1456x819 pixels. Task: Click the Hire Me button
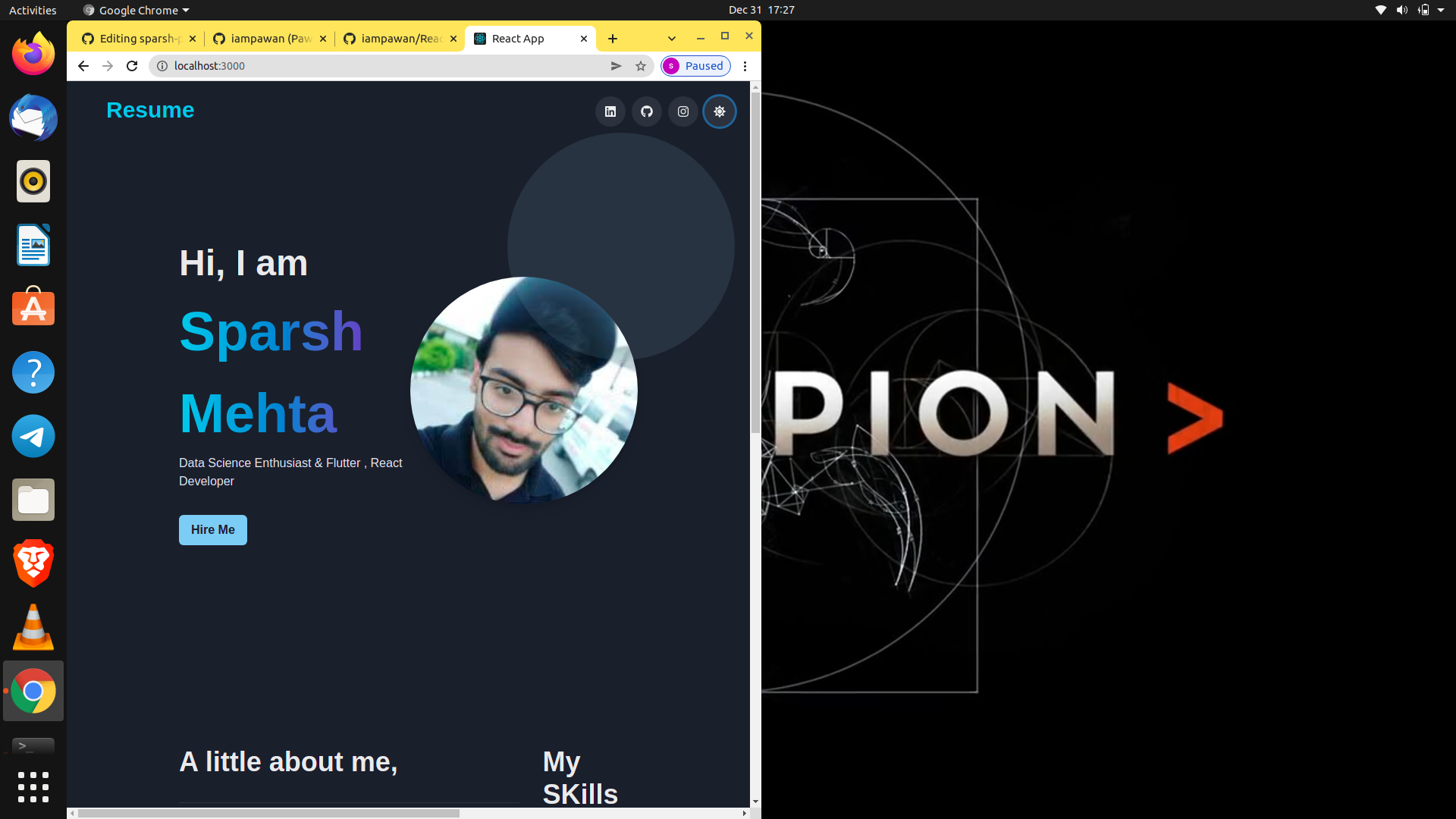tap(212, 529)
